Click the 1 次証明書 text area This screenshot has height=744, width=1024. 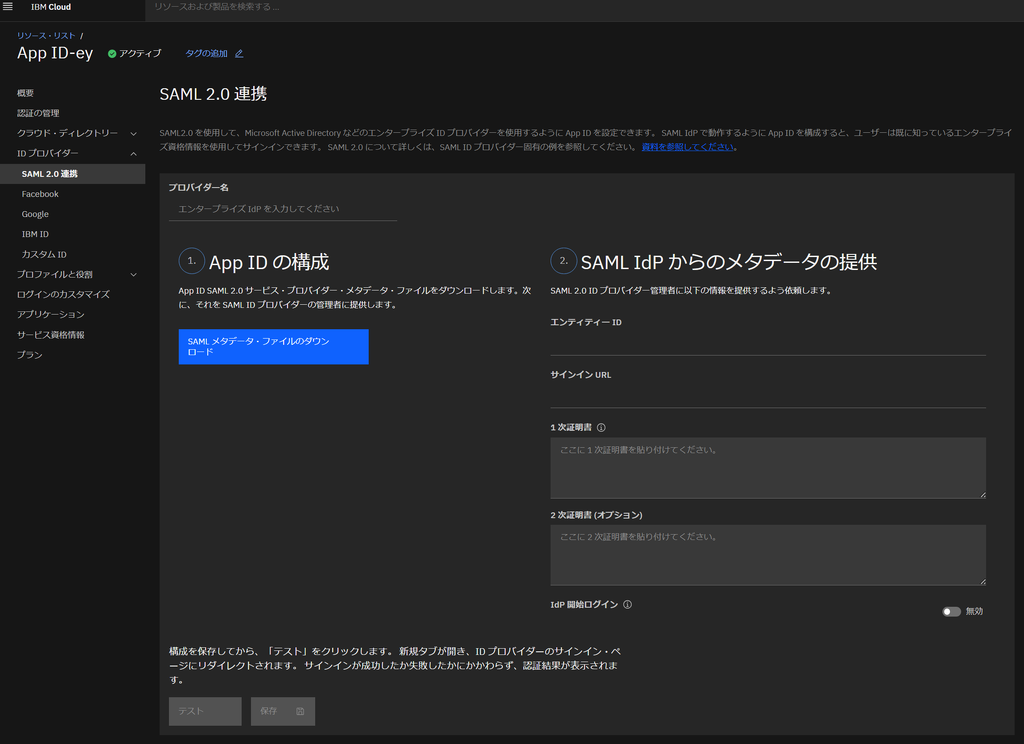coord(768,468)
